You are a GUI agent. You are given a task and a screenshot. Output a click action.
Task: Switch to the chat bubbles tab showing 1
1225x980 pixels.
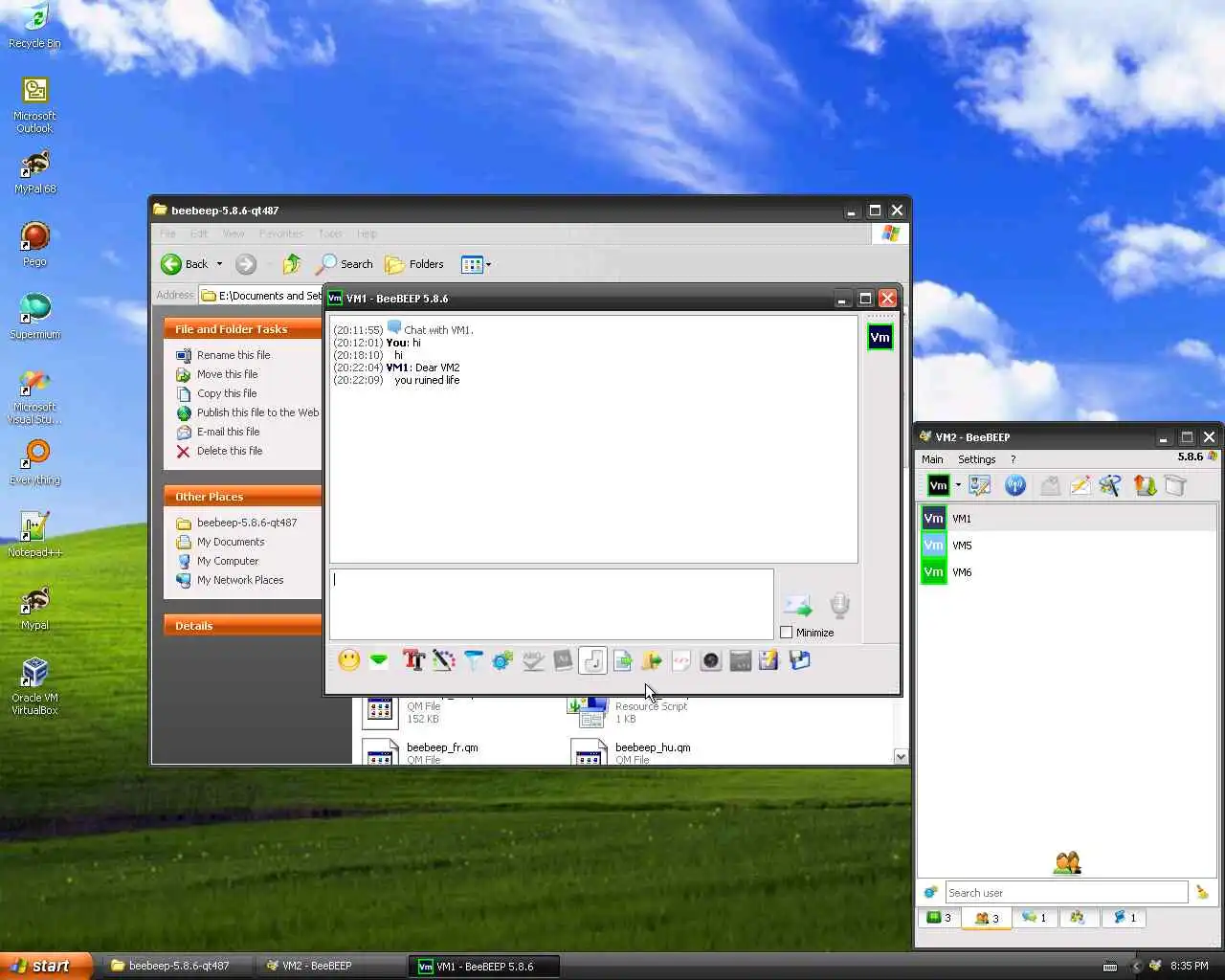pos(1035,918)
